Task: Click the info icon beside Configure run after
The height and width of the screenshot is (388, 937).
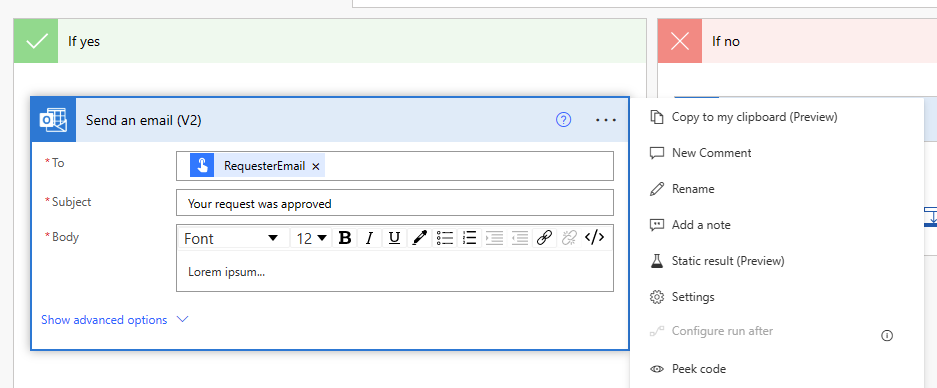Action: click(x=887, y=335)
